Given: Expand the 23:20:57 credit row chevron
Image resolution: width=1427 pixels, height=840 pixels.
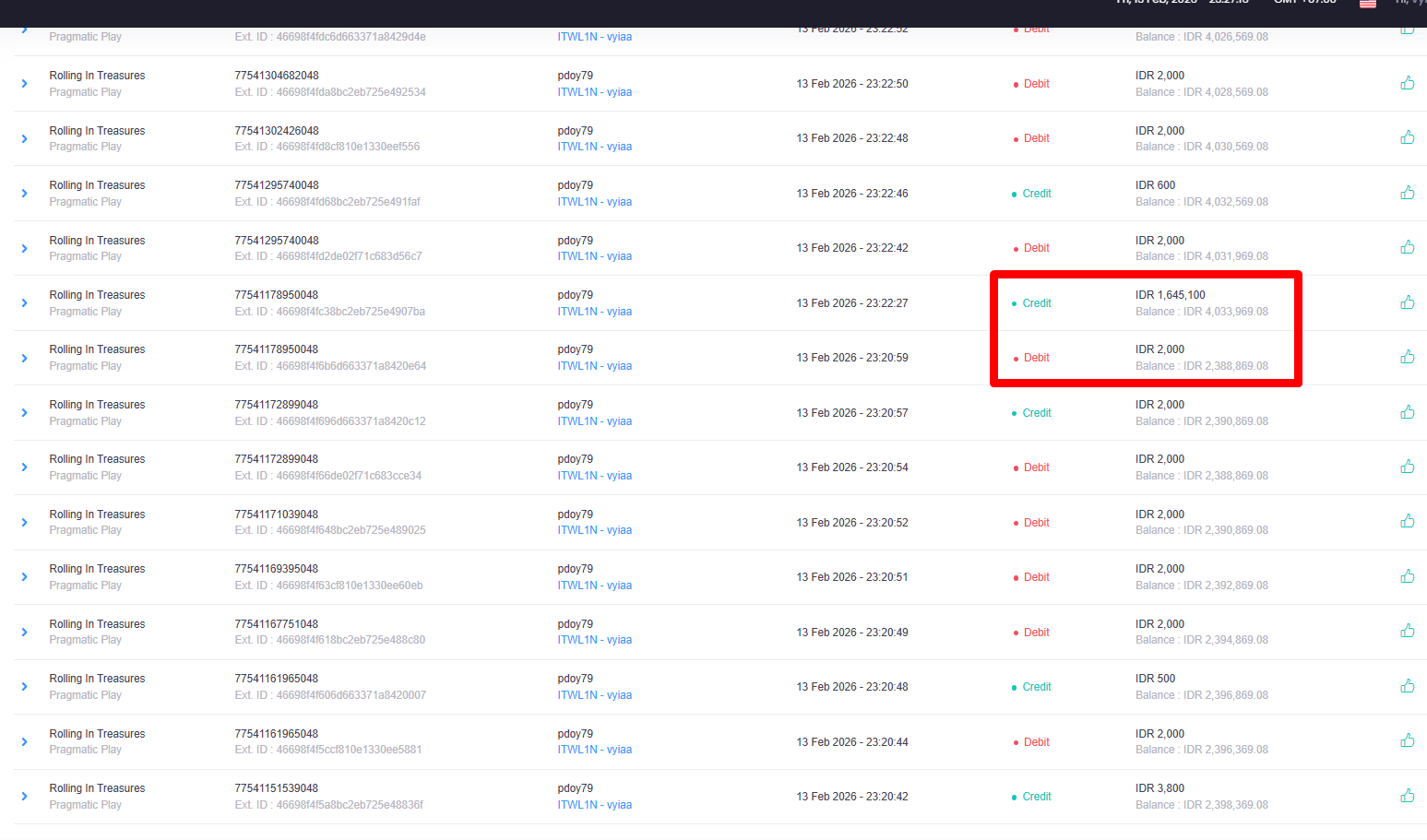Looking at the screenshot, I should pos(24,413).
